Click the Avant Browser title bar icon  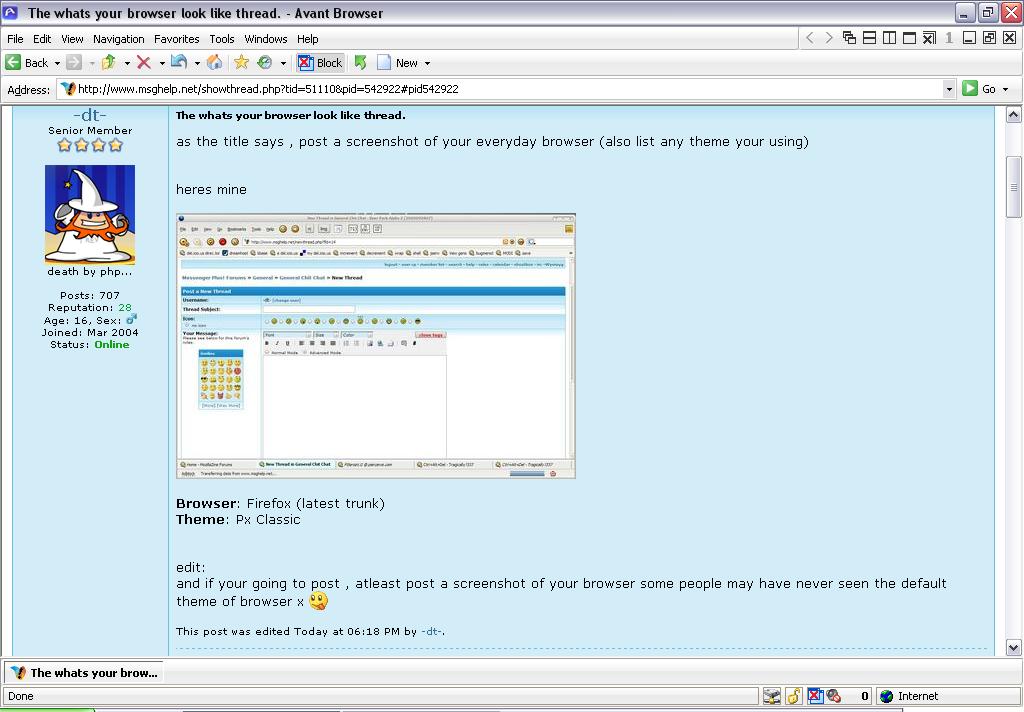(10, 12)
